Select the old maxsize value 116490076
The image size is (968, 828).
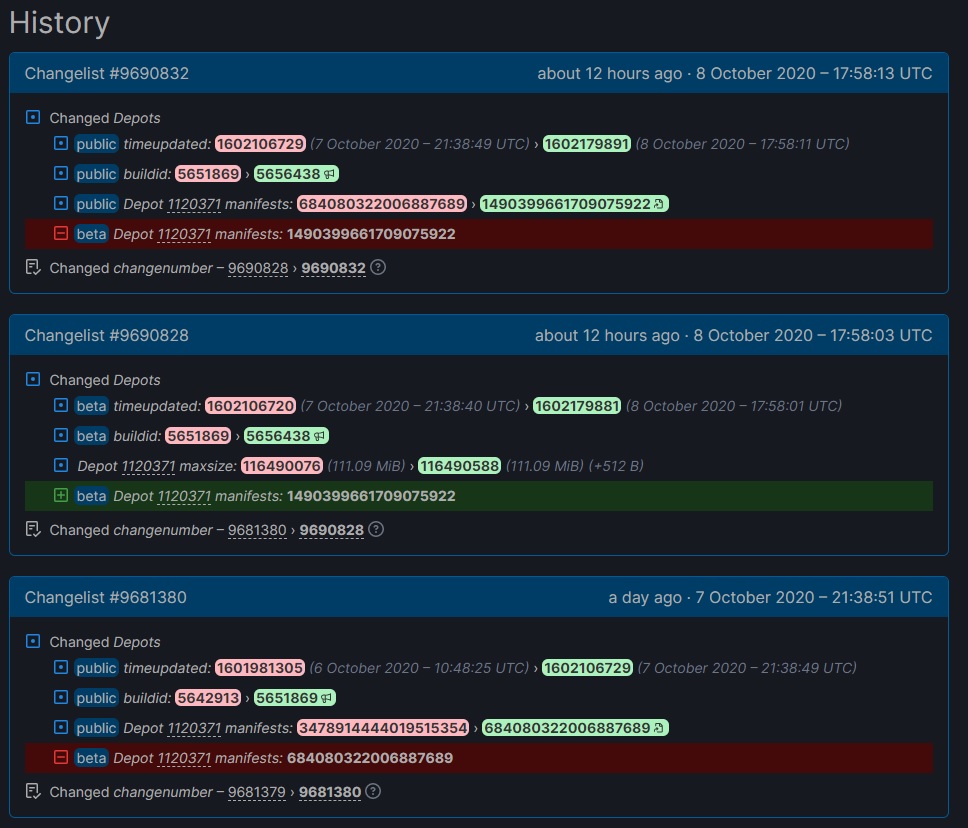(x=282, y=466)
